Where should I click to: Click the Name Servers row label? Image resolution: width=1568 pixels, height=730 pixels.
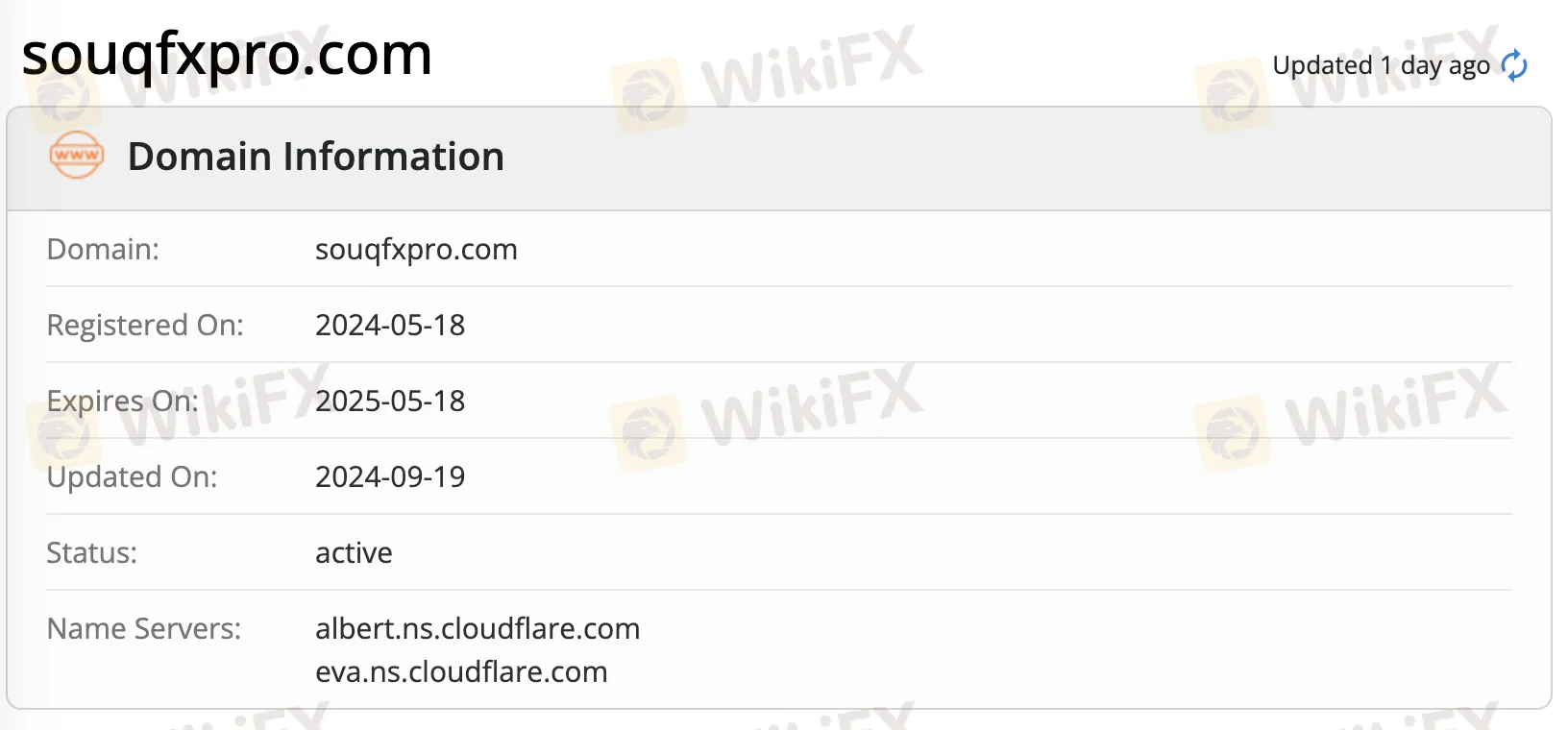(143, 628)
